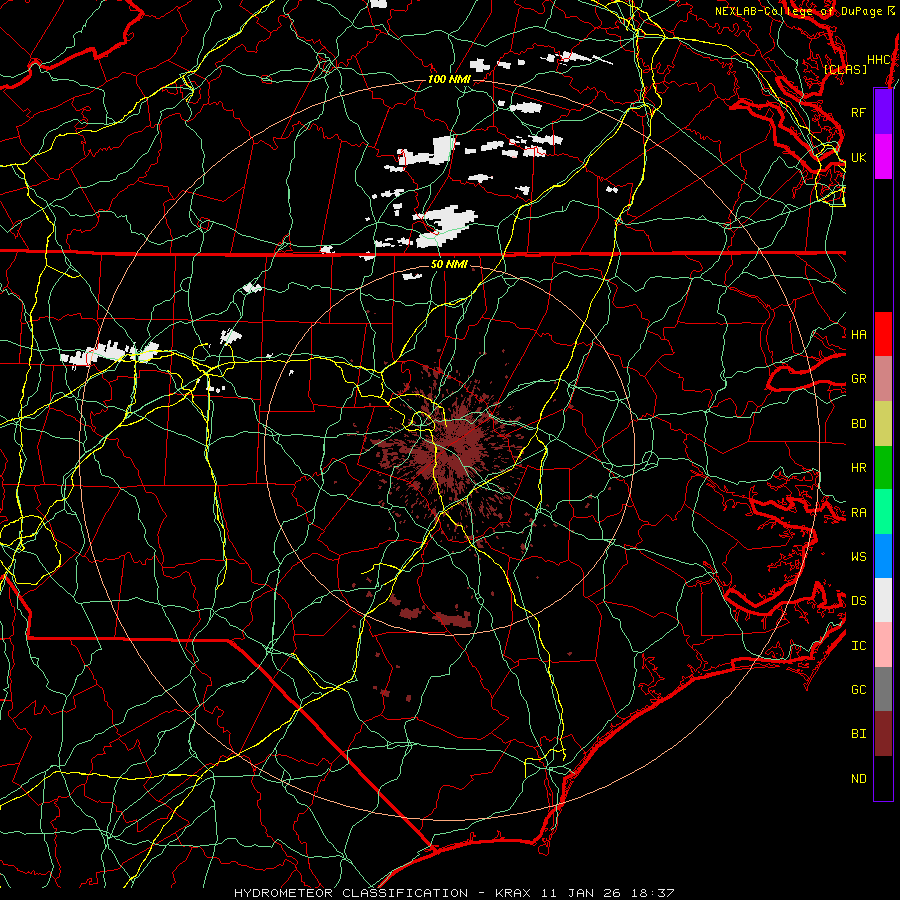Click the white DS legend swatch

pyautogui.click(x=883, y=600)
